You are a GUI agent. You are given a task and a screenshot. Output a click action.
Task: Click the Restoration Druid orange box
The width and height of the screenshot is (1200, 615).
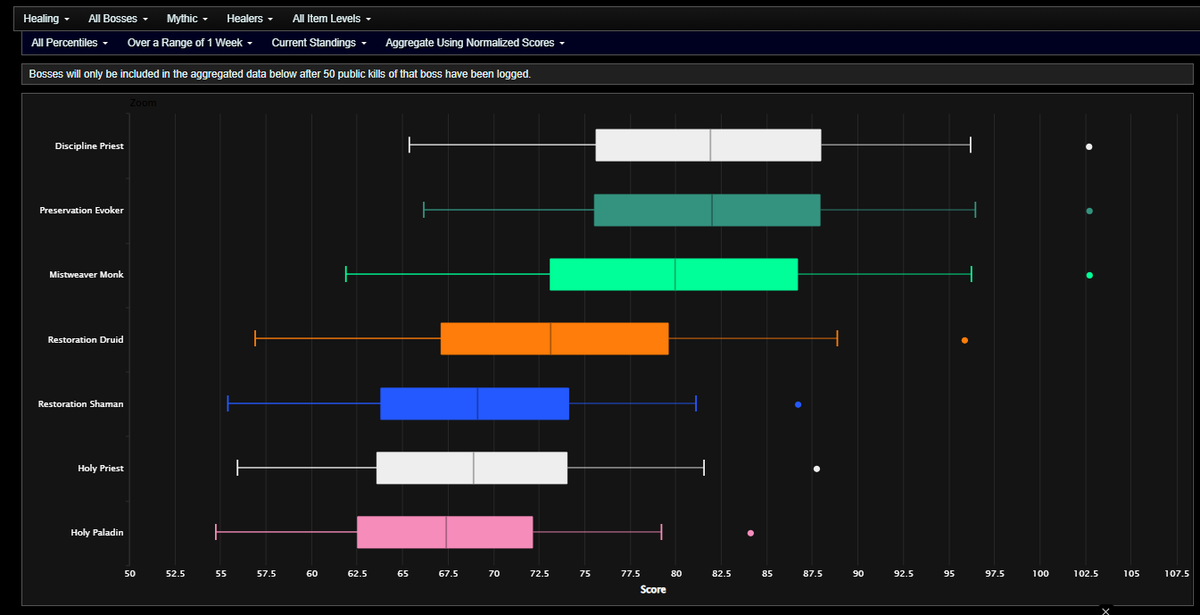(555, 339)
